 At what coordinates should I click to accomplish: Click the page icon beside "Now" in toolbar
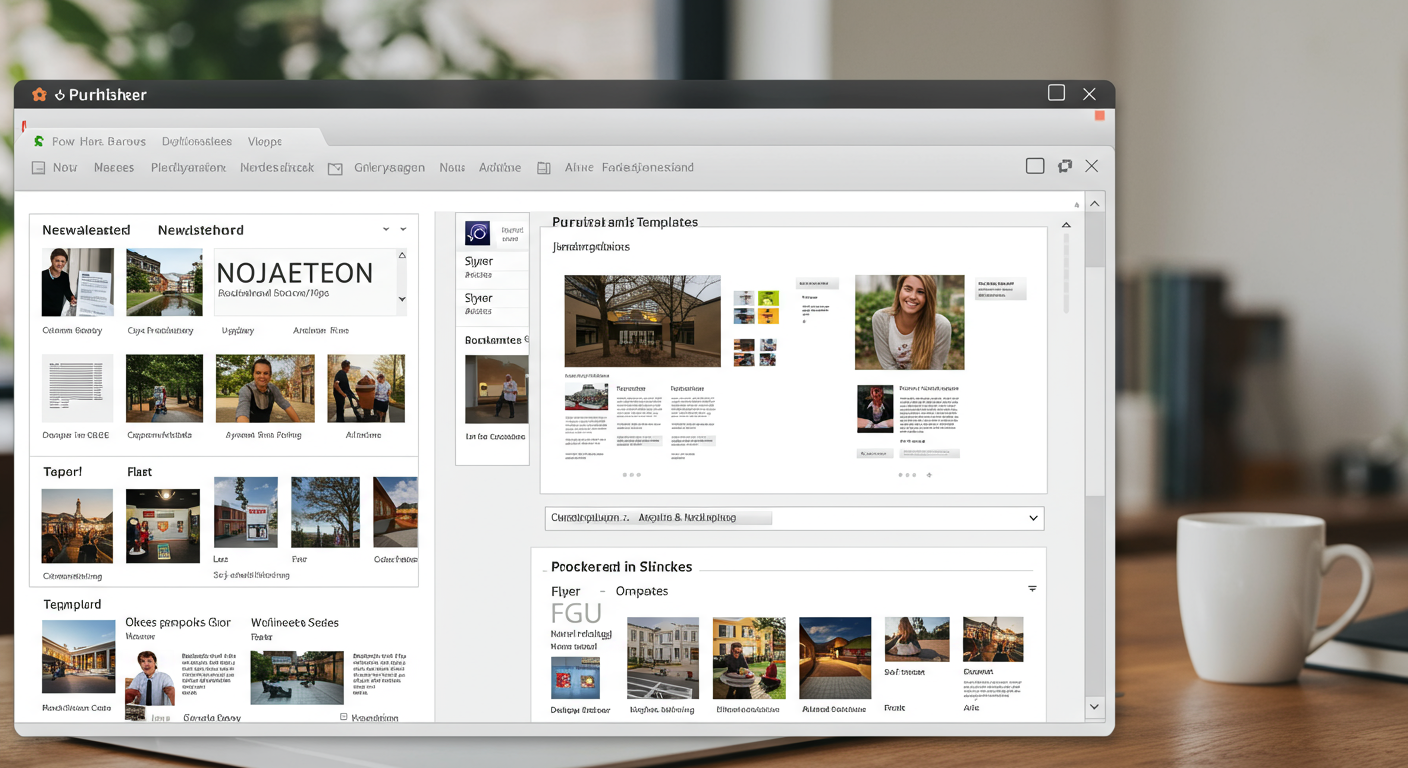(38, 168)
